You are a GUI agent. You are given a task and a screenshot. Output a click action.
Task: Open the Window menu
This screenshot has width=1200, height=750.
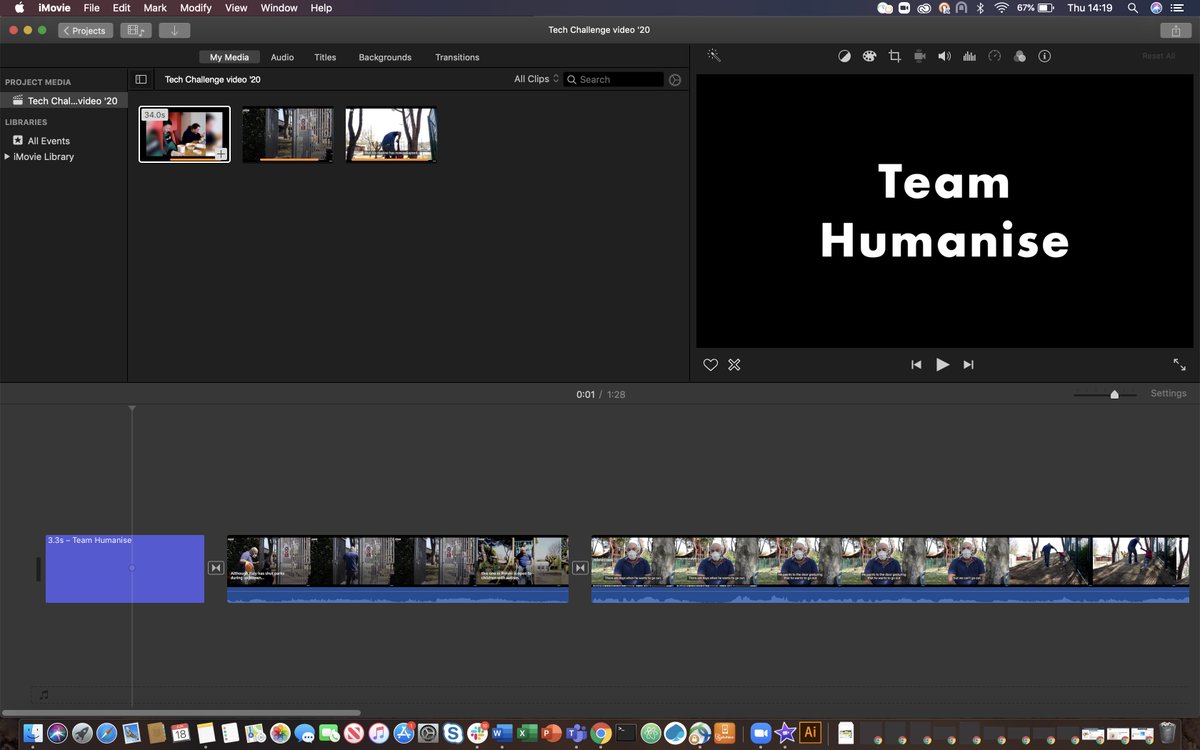pyautogui.click(x=279, y=7)
